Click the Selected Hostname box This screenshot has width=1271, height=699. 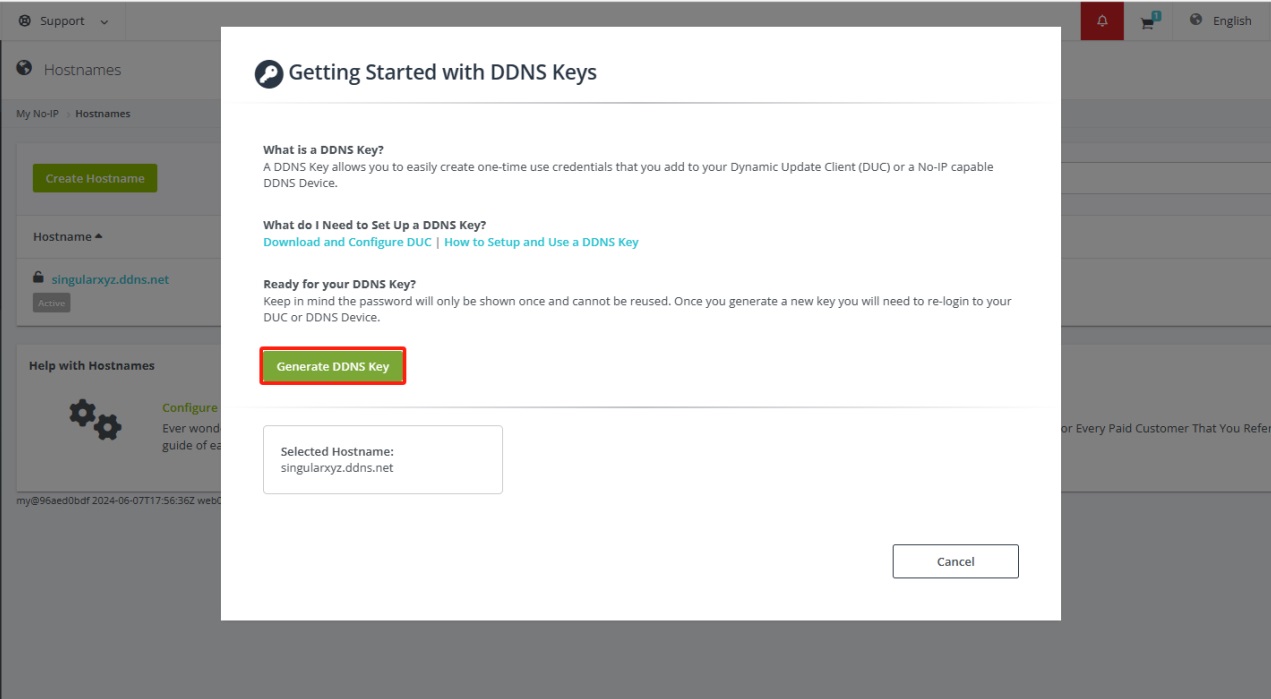pyautogui.click(x=382, y=459)
